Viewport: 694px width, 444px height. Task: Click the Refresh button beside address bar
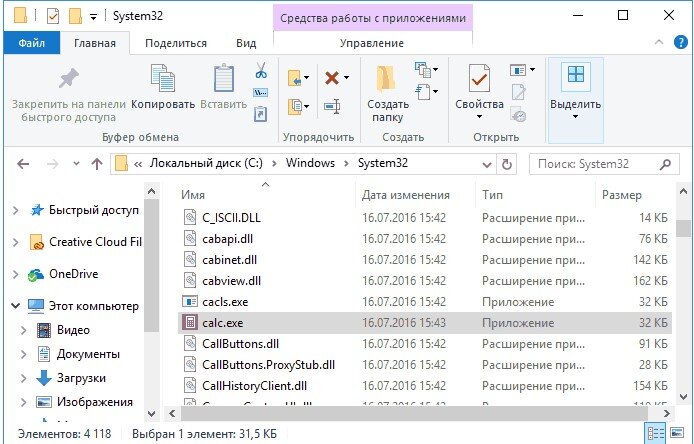point(507,164)
